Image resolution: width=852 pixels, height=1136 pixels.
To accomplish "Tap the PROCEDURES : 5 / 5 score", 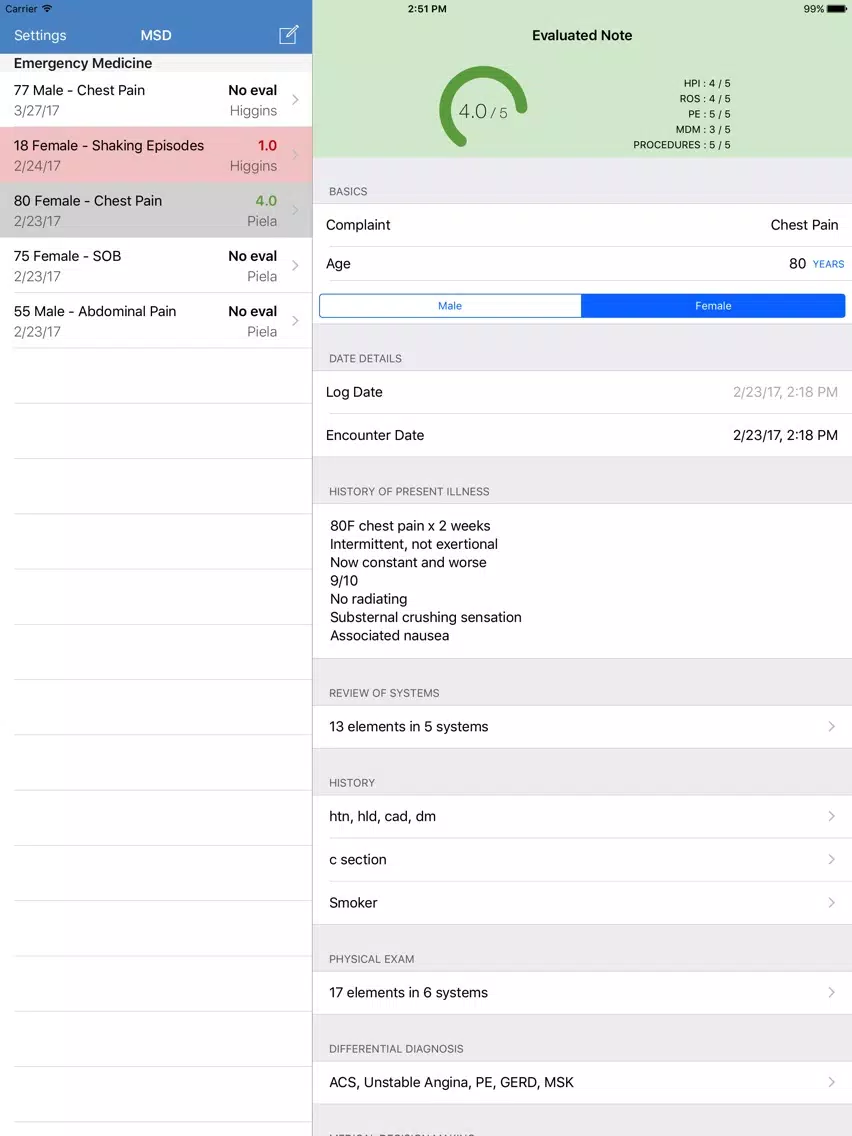I will click(682, 145).
